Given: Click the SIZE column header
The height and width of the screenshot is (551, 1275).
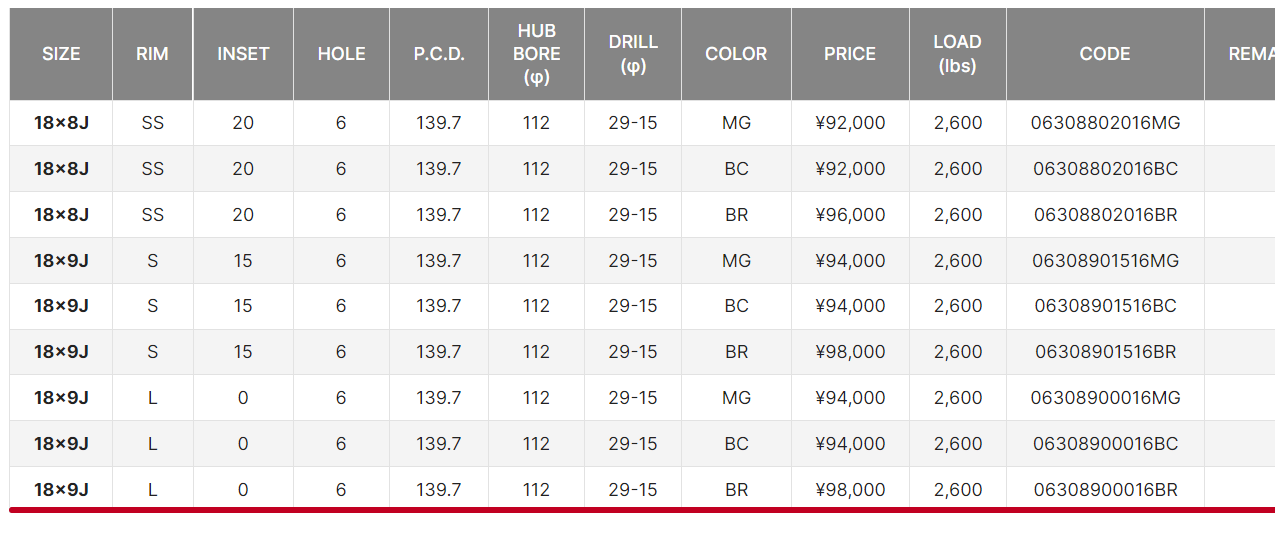Looking at the screenshot, I should (61, 54).
